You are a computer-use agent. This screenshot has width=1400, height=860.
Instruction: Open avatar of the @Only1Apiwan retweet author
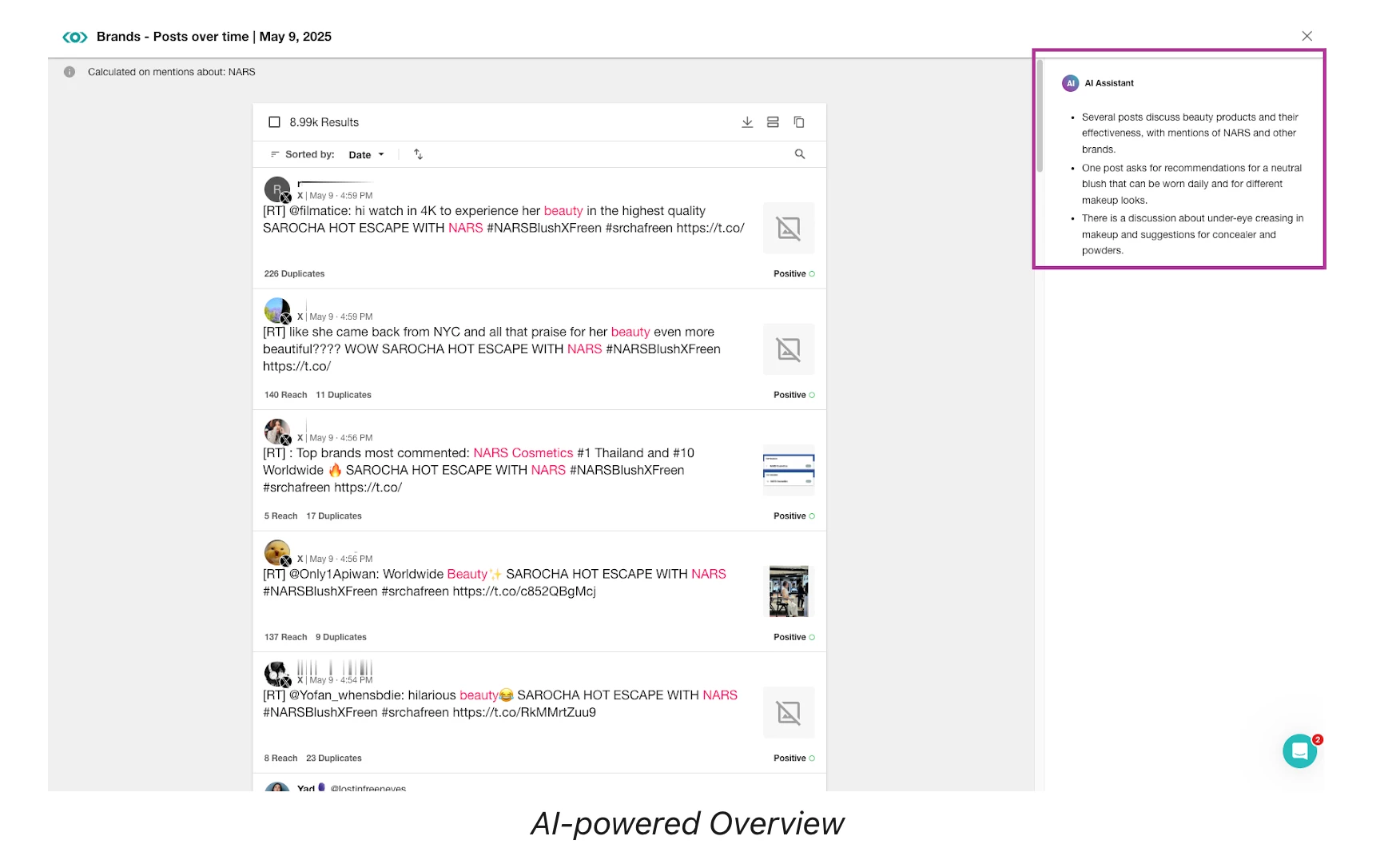[277, 552]
